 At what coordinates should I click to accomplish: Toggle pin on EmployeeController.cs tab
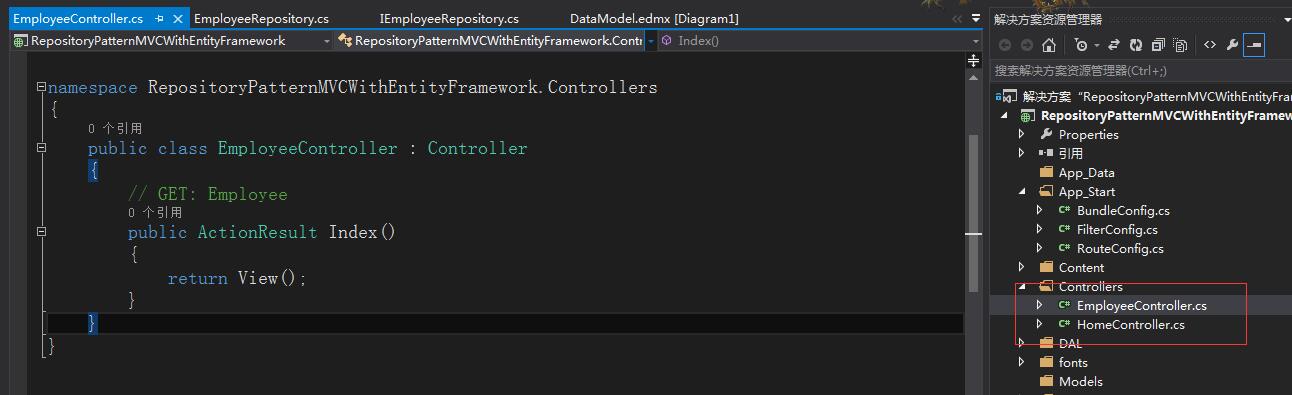point(160,19)
